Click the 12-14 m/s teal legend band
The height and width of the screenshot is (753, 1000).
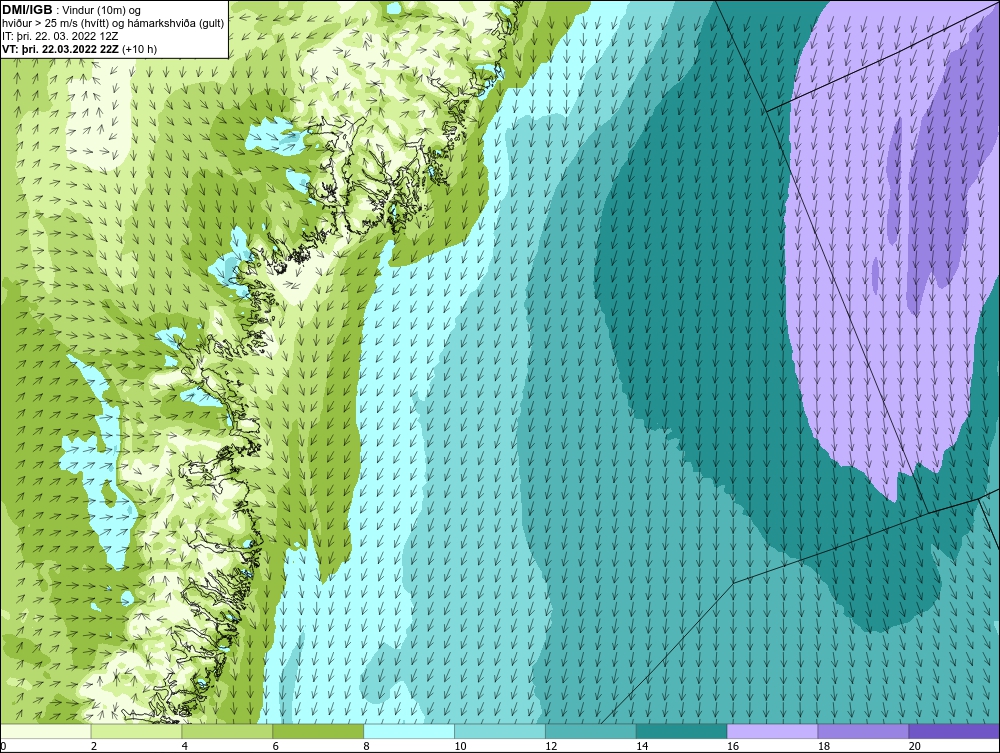591,731
